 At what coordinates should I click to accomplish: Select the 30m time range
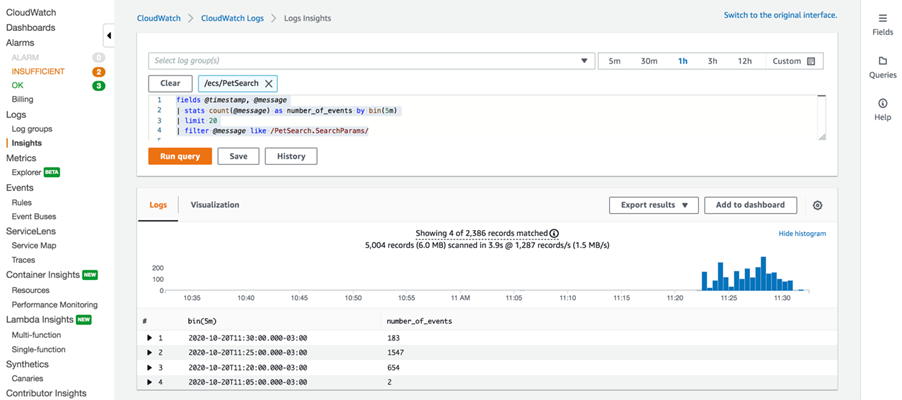[649, 61]
